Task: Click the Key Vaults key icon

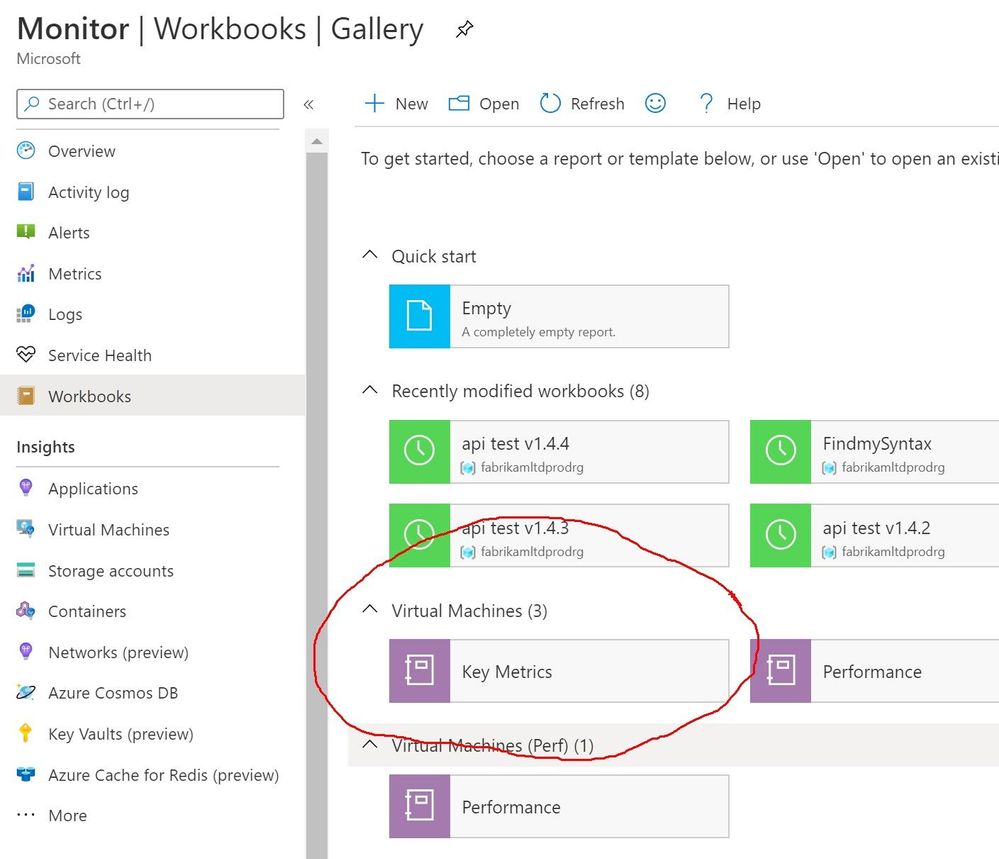Action: coord(25,733)
